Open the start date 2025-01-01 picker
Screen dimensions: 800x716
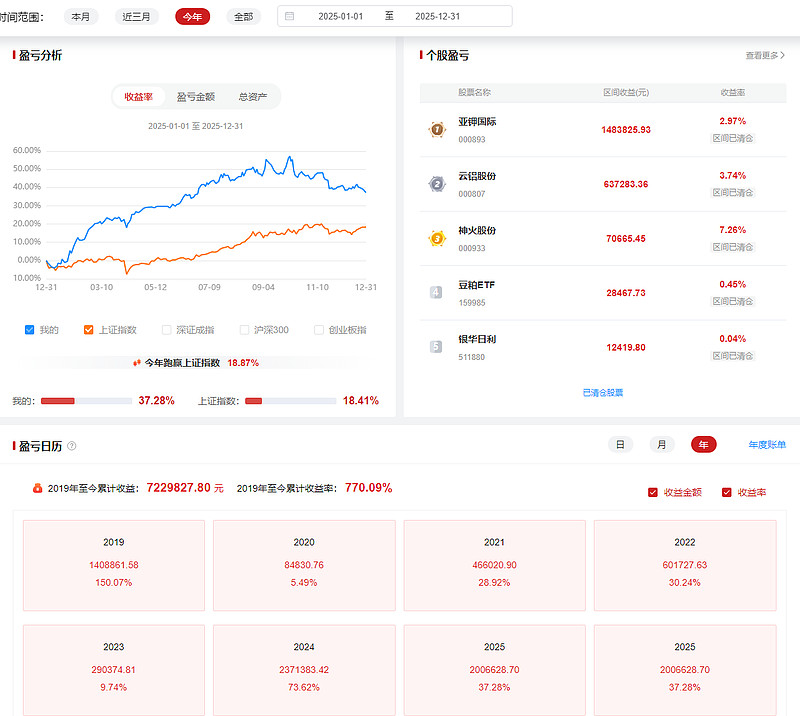tap(342, 17)
